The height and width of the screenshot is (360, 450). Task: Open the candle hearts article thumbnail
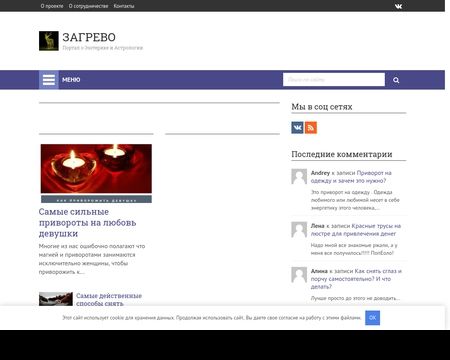pyautogui.click(x=96, y=173)
